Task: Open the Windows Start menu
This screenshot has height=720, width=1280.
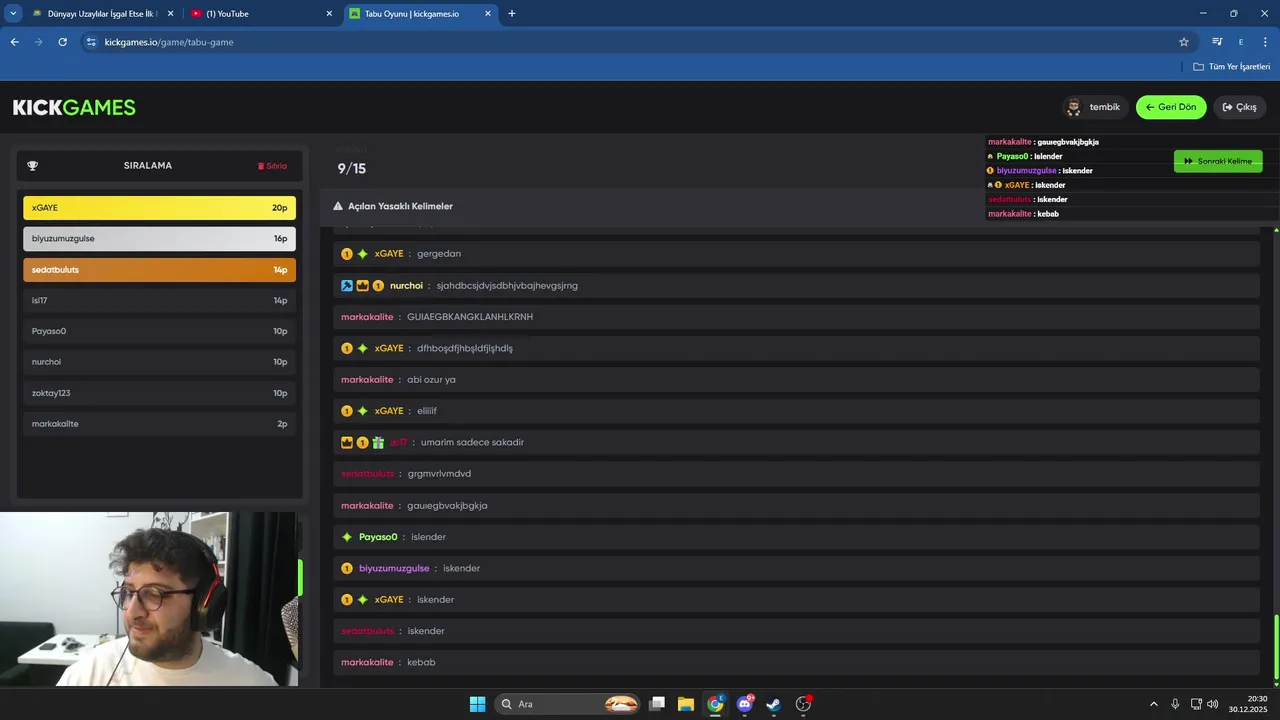Action: (x=477, y=704)
